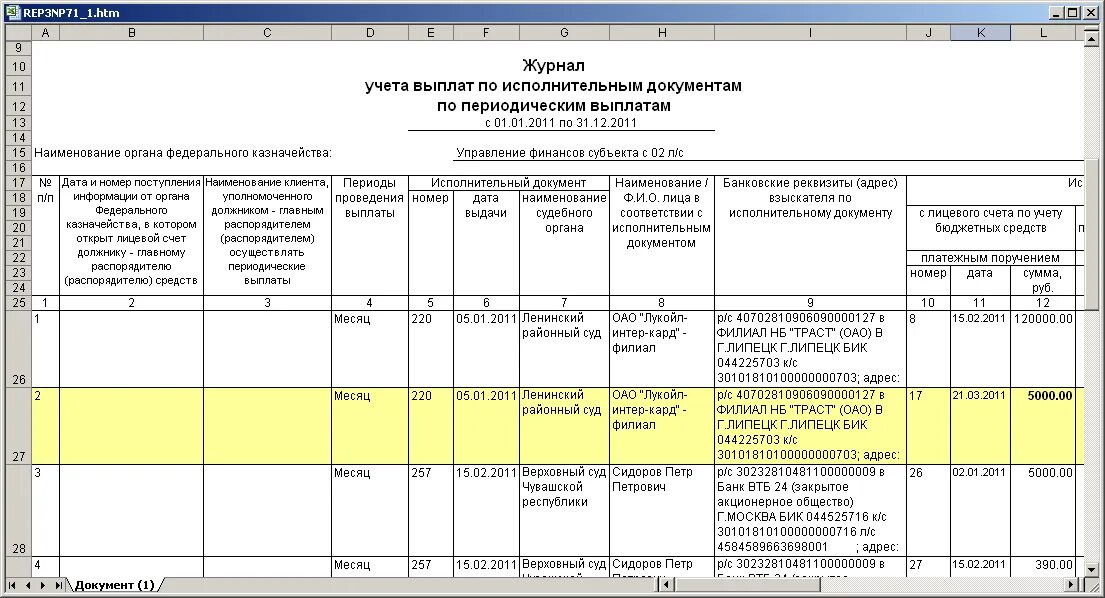Select row 27 header
The width and height of the screenshot is (1105, 598).
click(x=18, y=426)
